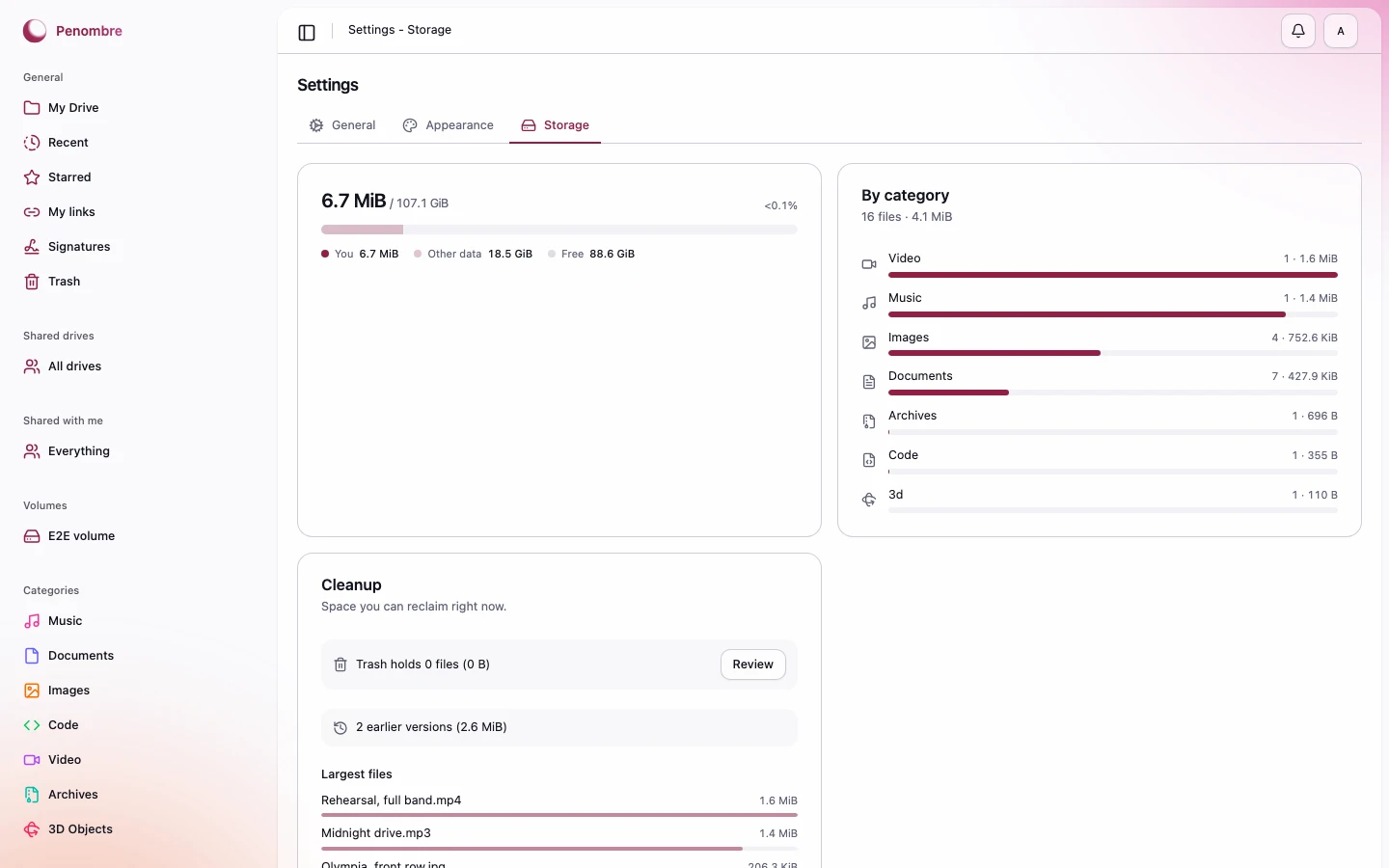Open the account avatar A menu

click(x=1341, y=31)
